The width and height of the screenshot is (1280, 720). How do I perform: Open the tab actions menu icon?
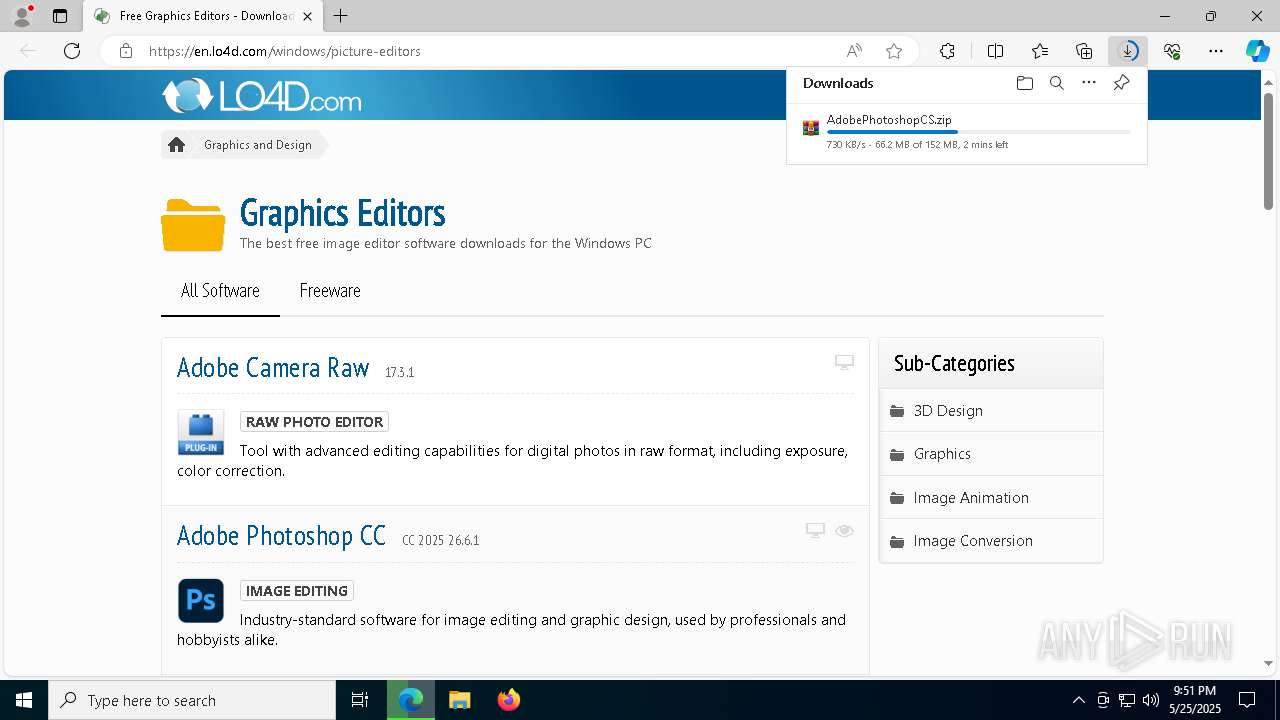60,16
